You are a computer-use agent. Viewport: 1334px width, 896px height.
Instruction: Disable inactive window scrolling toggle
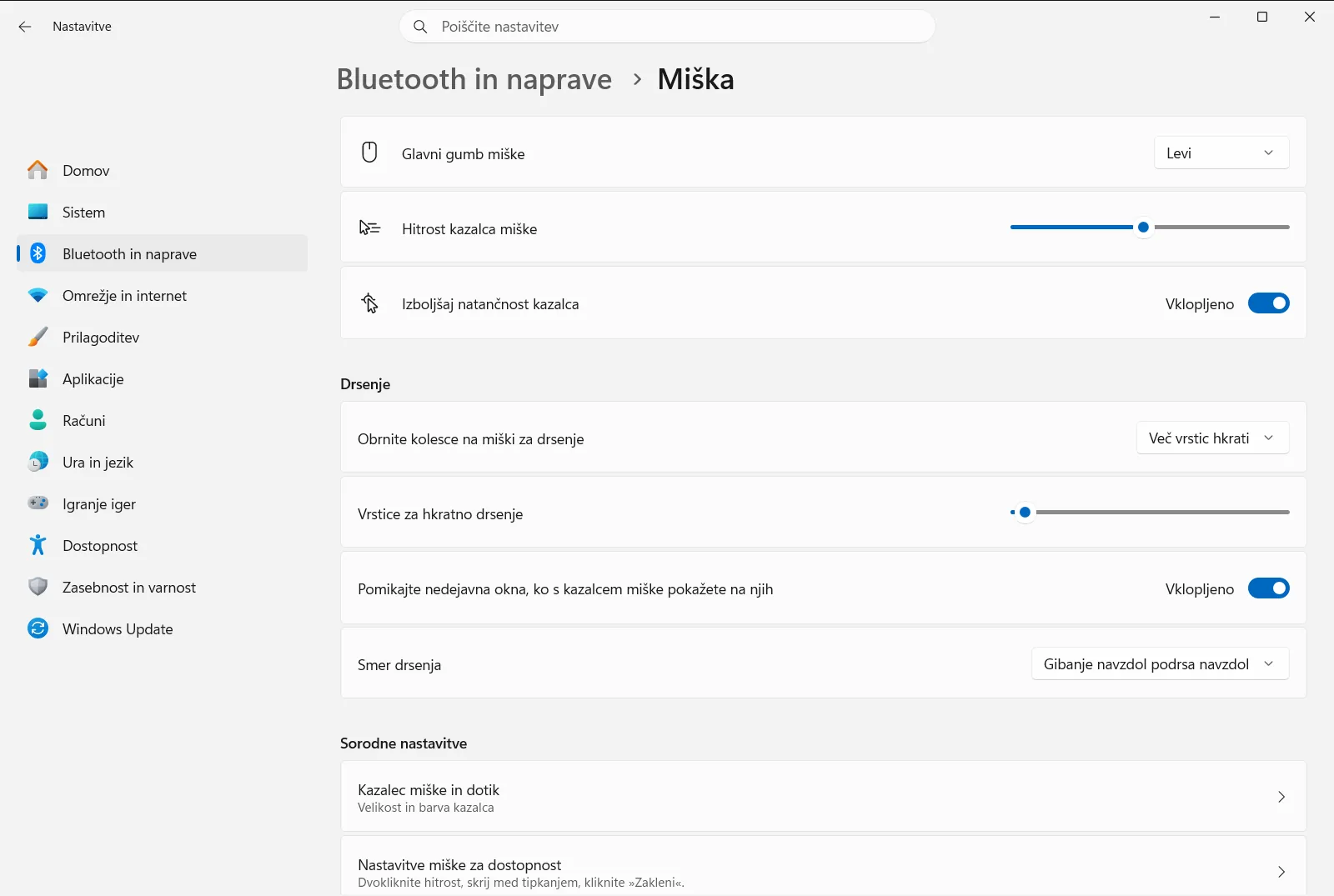(1268, 588)
